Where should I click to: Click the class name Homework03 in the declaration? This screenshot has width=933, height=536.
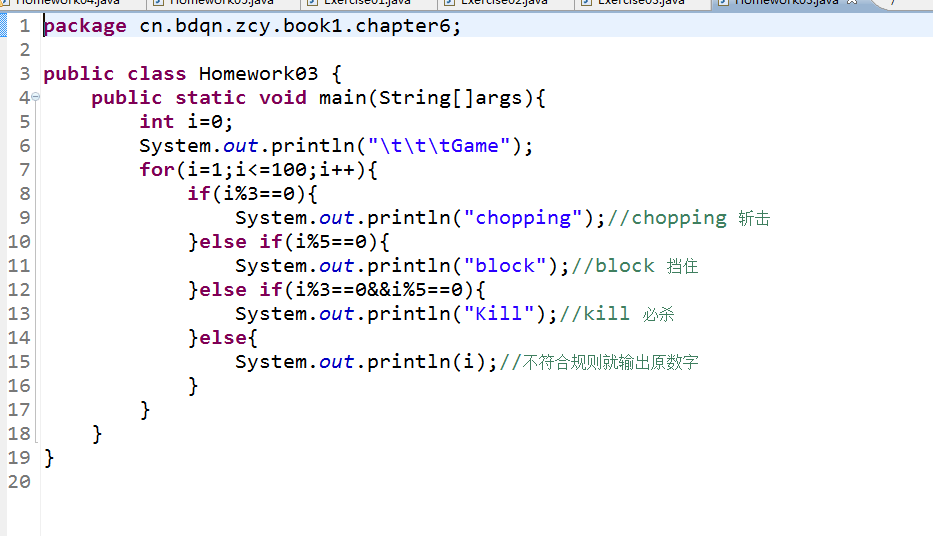tap(258, 74)
